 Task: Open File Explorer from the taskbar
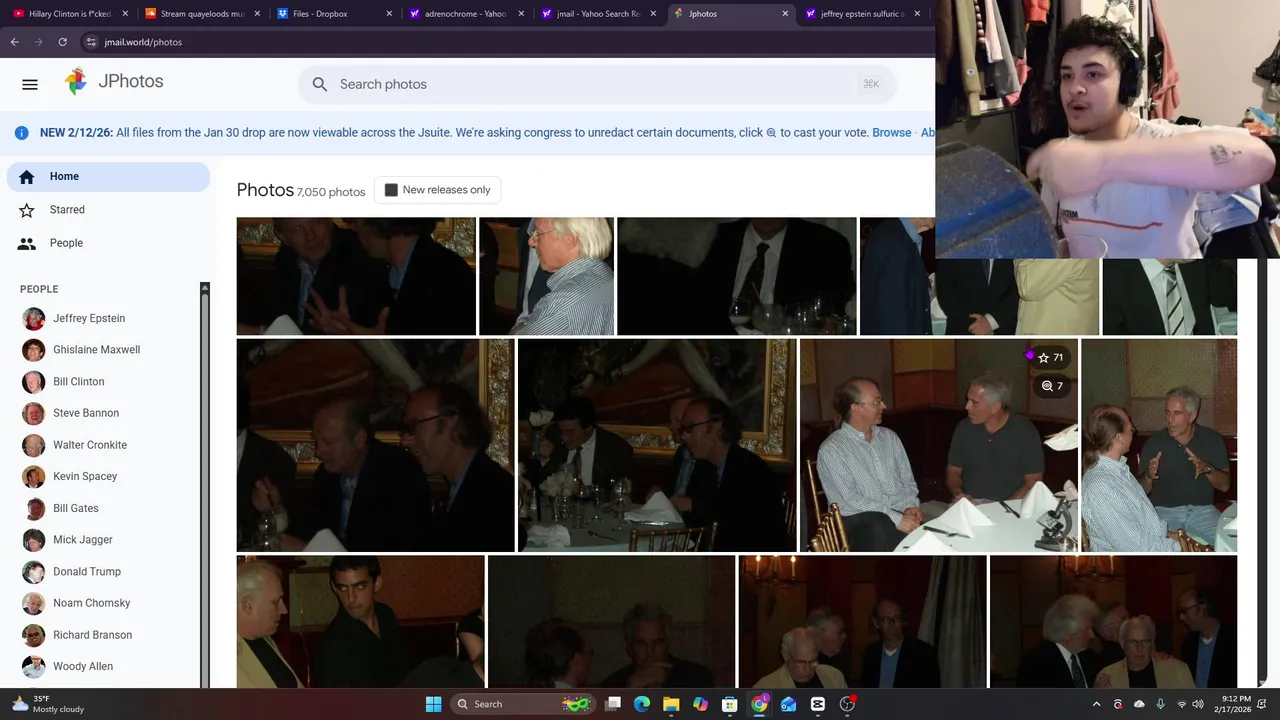click(671, 705)
